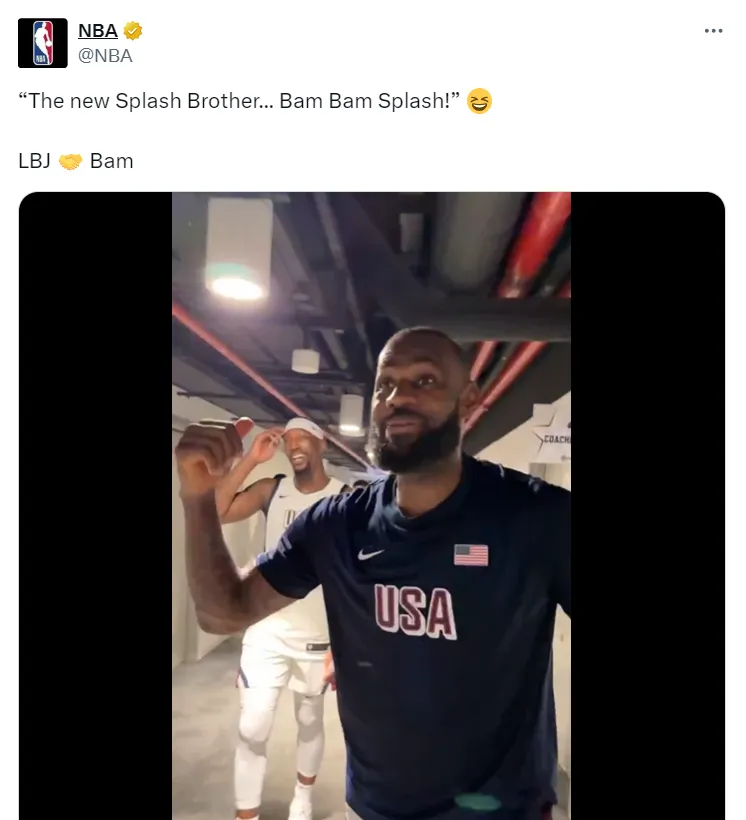Image resolution: width=746 pixels, height=820 pixels.
Task: Open the NBA display name link
Action: point(98,31)
